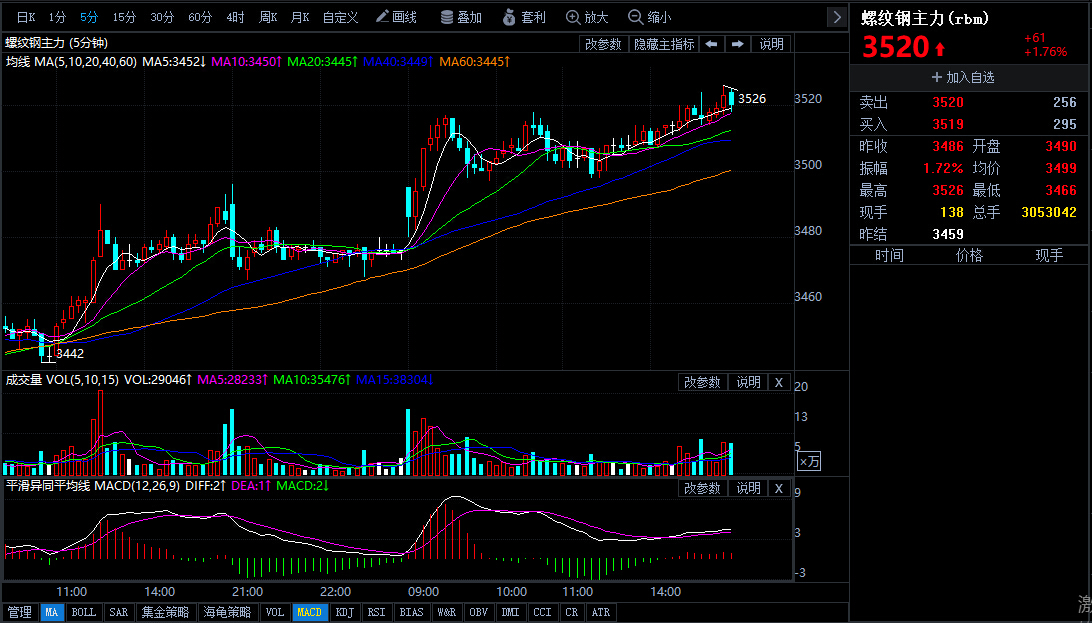Select the 画线 drawing tool

pos(396,17)
